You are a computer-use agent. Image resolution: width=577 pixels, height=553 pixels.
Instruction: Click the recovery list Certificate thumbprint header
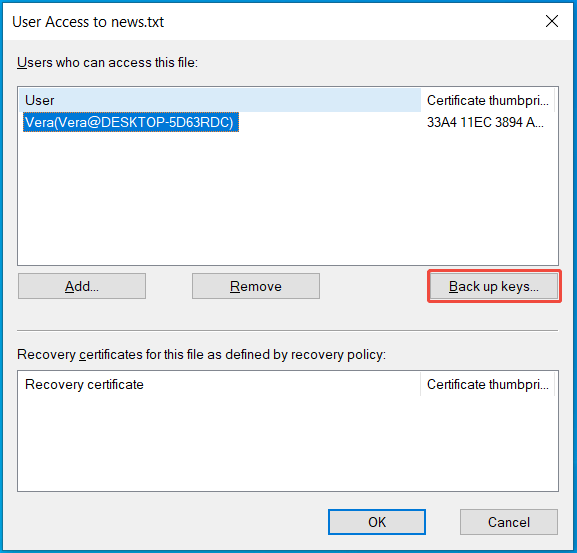point(487,384)
